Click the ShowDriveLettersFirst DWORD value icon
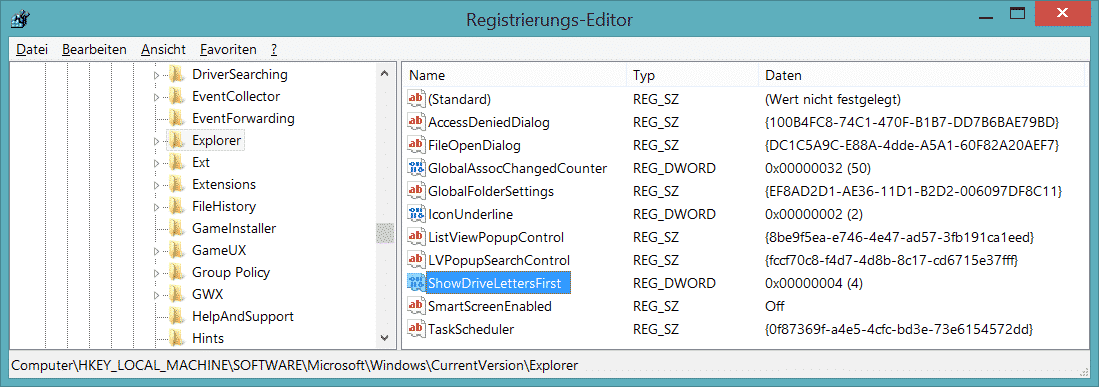The image size is (1099, 387). click(x=416, y=283)
